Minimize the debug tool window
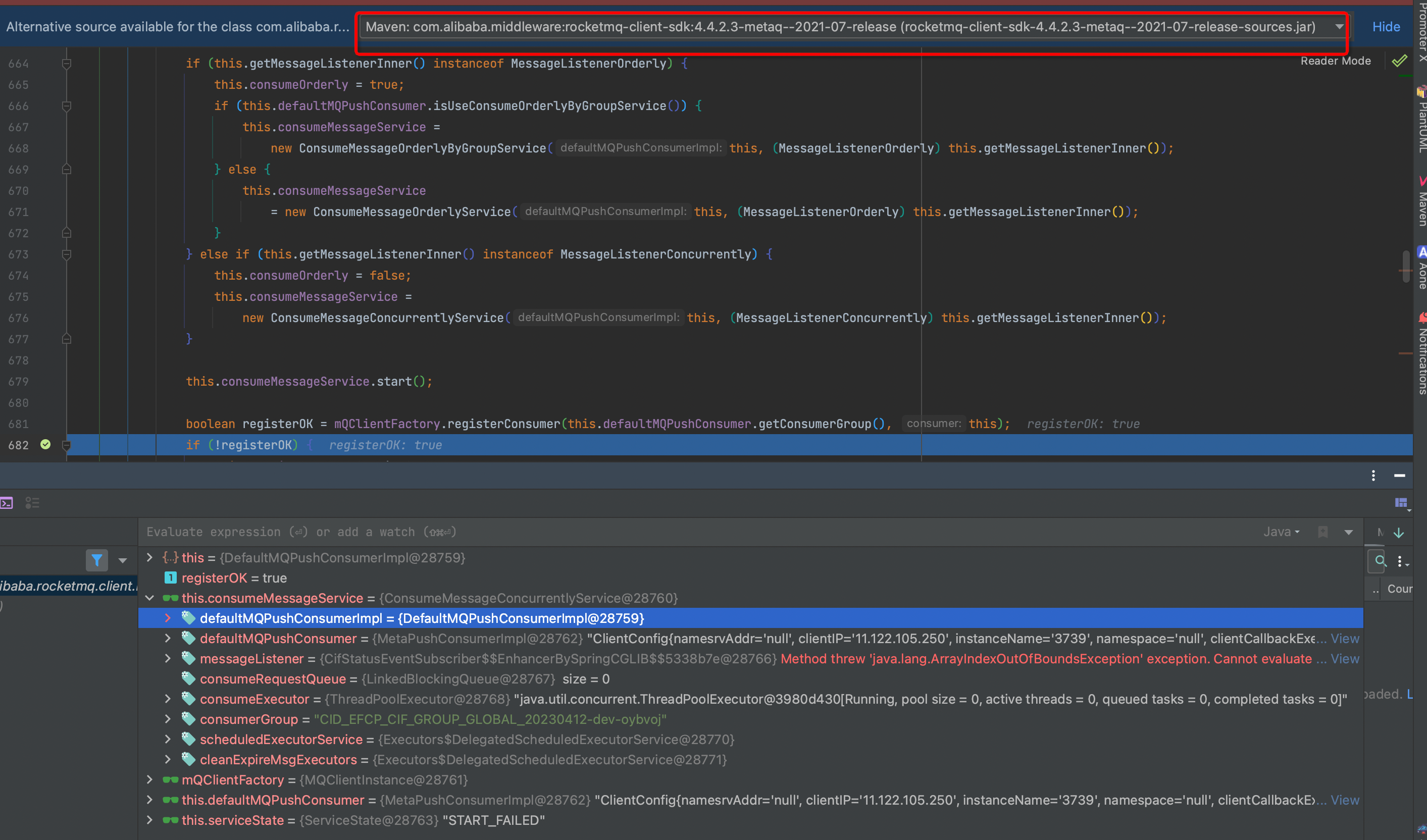Viewport: 1427px width, 840px height. [x=1399, y=476]
